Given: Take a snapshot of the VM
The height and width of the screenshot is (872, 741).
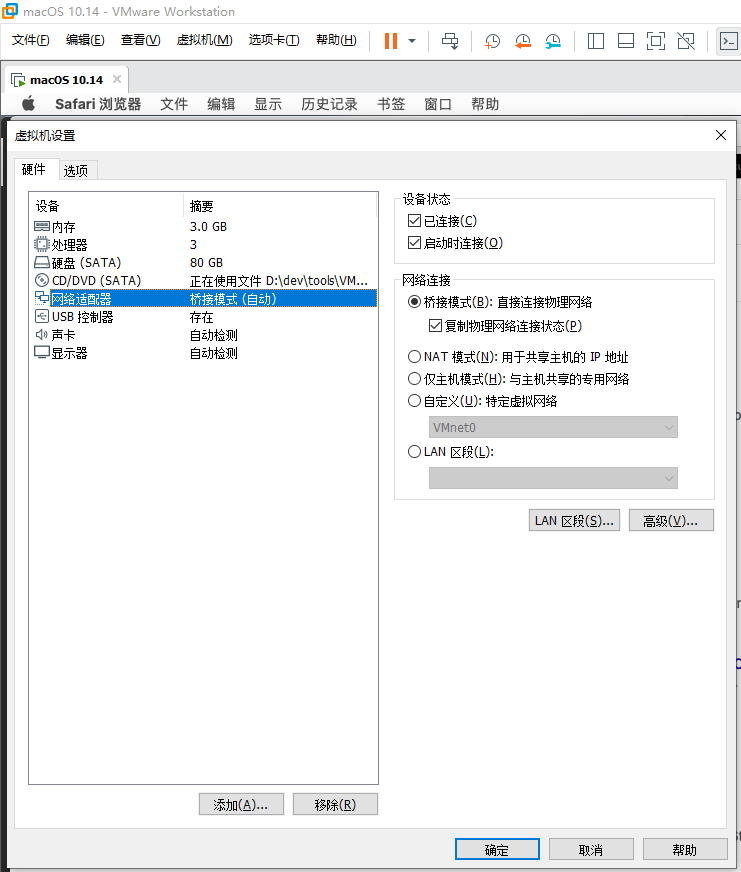Looking at the screenshot, I should click(x=492, y=41).
